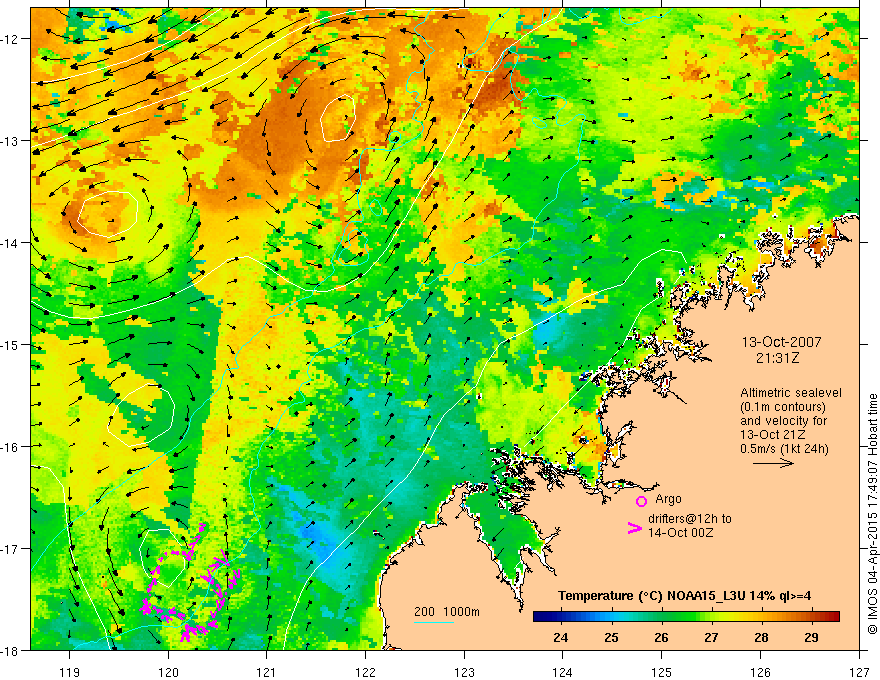The image size is (880, 680).
Task: Click the velocity scale reference arrow
Action: [773, 463]
